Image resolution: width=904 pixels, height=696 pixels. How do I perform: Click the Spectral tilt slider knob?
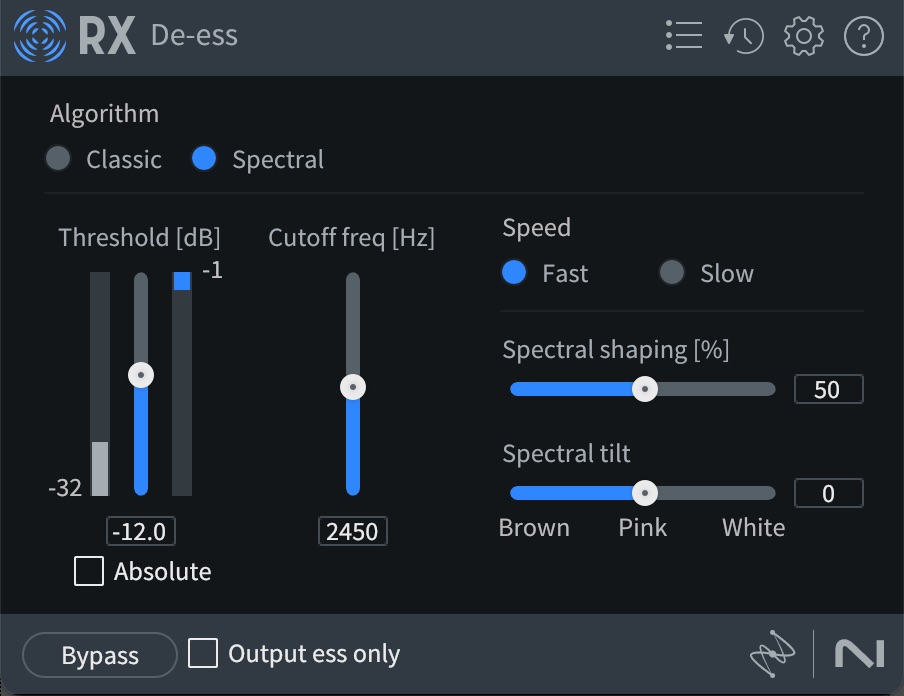645,493
